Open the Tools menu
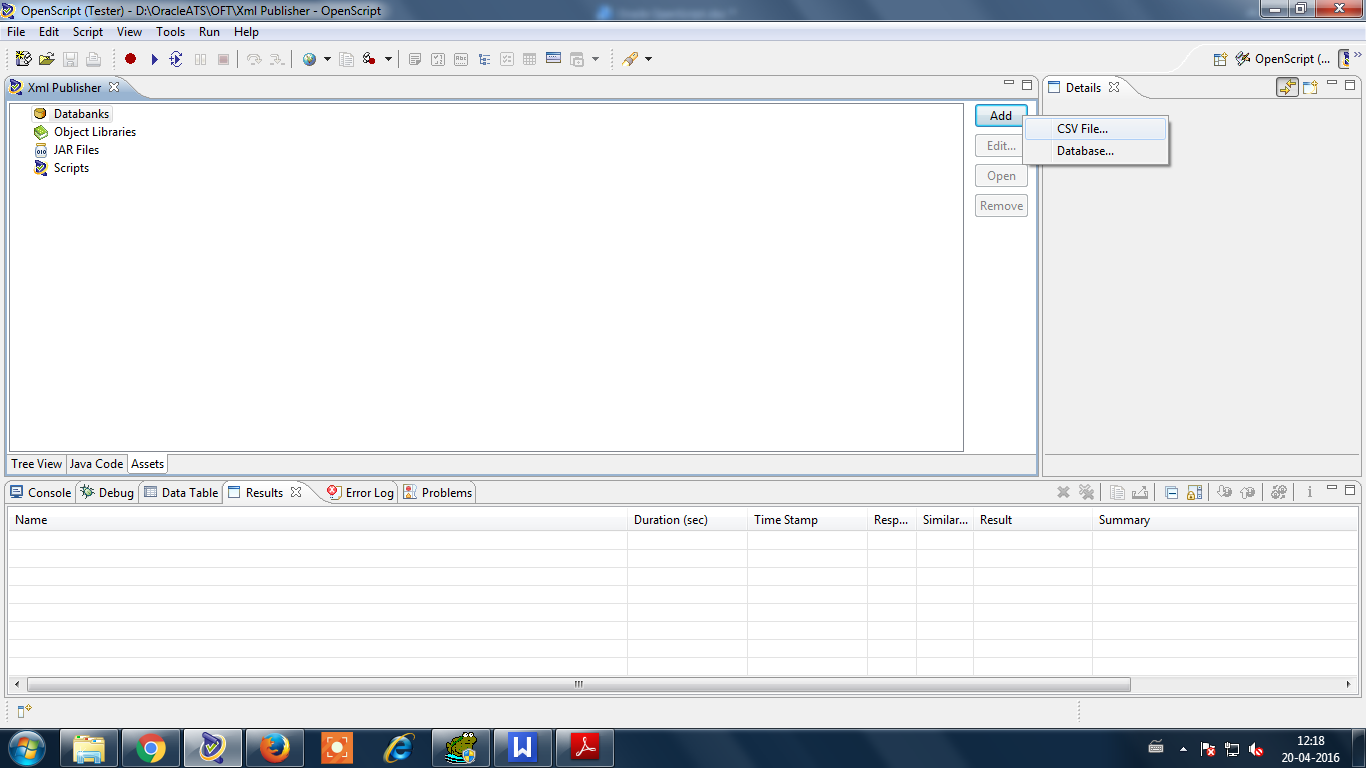This screenshot has width=1366, height=768. (x=171, y=32)
